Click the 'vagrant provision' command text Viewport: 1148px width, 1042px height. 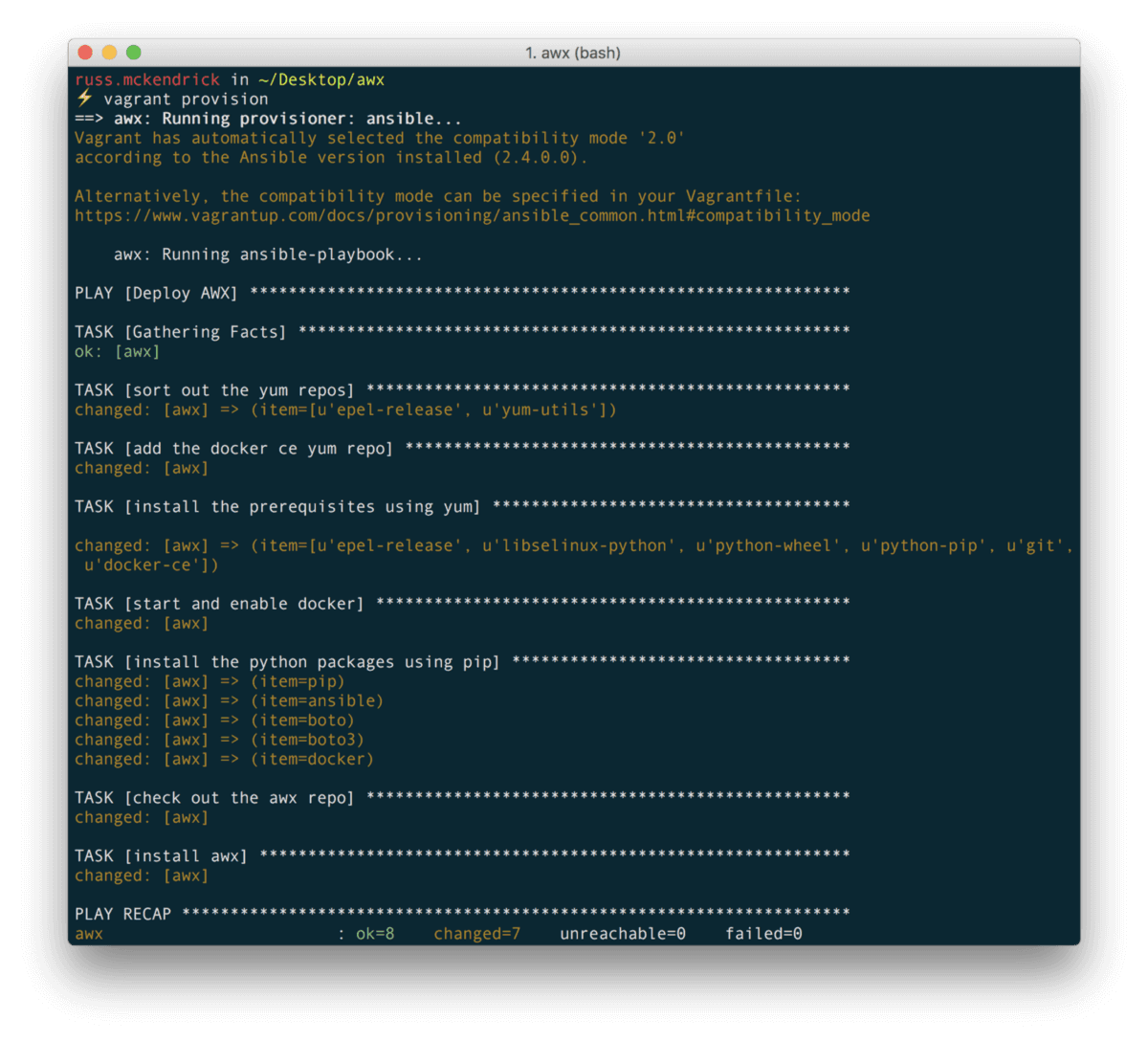pos(186,100)
